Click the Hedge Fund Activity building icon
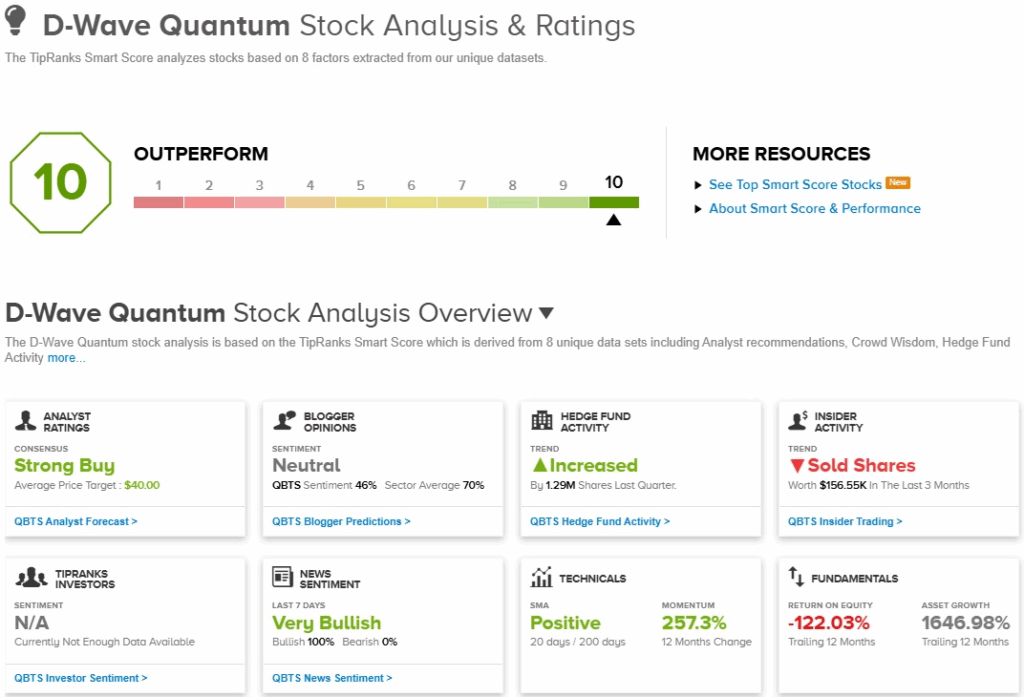This screenshot has width=1024, height=697. pyautogui.click(x=542, y=421)
